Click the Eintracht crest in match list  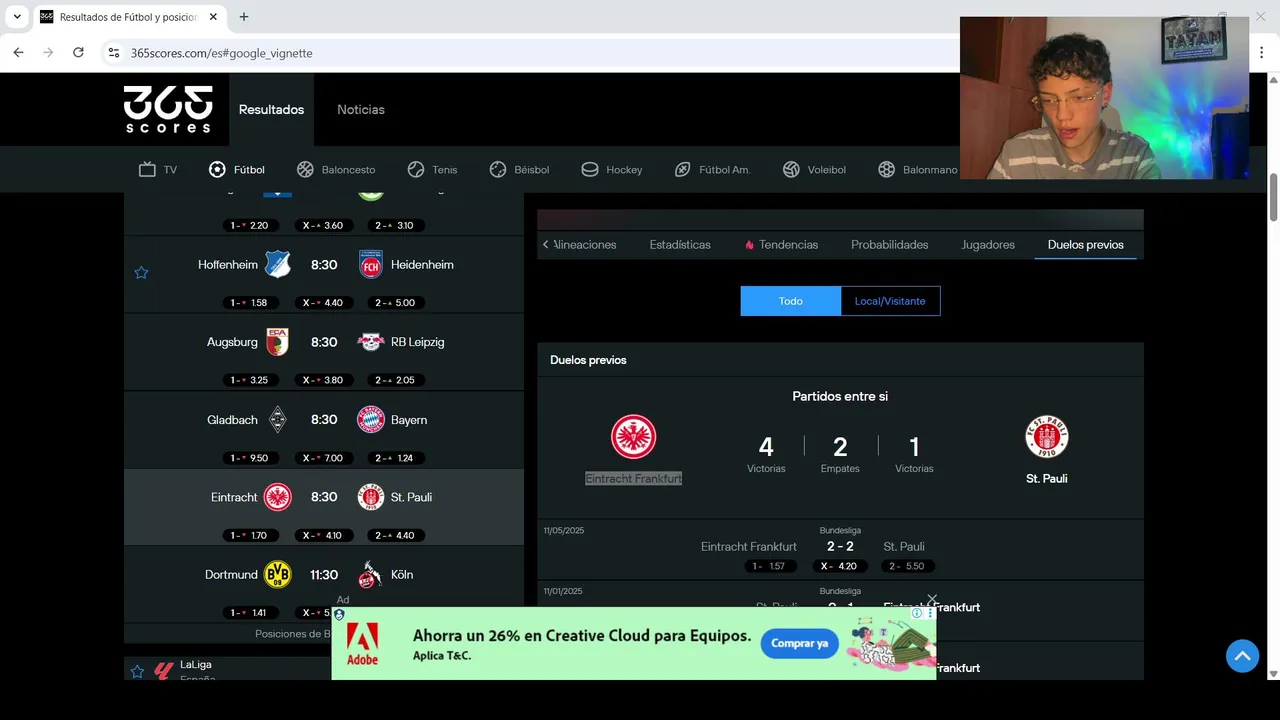tap(277, 497)
